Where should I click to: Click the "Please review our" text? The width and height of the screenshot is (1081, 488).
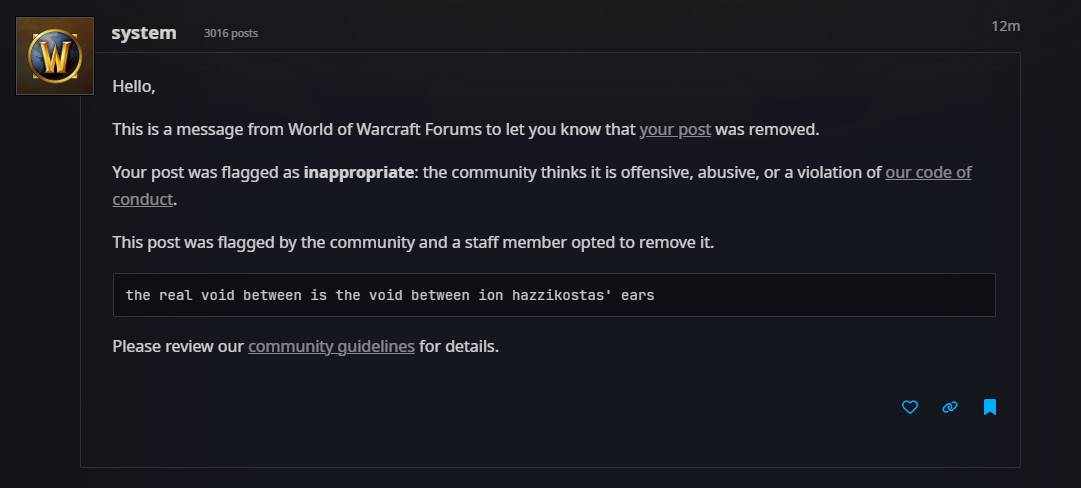click(178, 346)
